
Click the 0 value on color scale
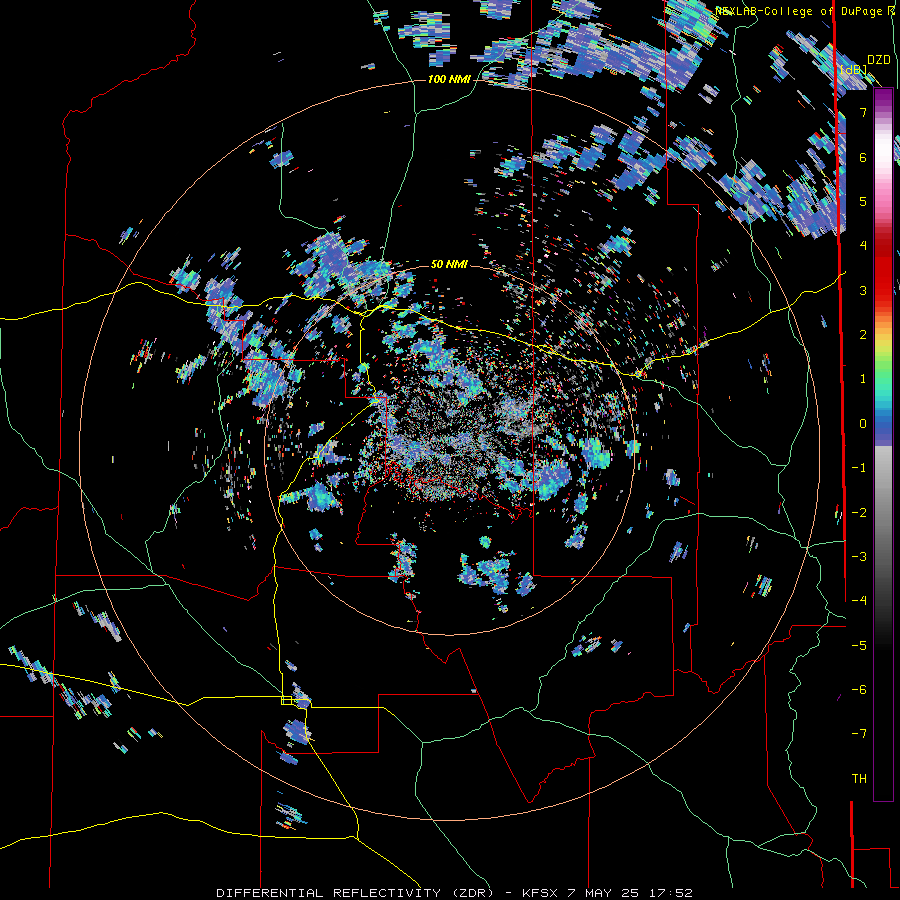(x=863, y=424)
